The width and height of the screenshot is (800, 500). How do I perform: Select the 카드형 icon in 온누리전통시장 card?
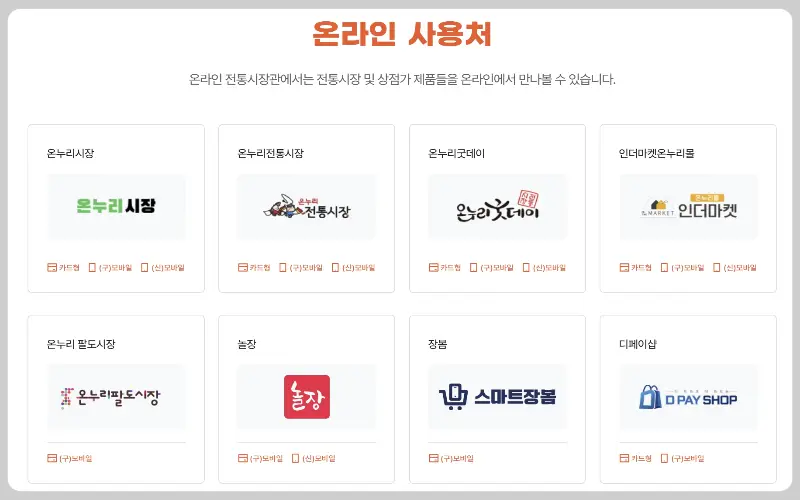point(242,267)
